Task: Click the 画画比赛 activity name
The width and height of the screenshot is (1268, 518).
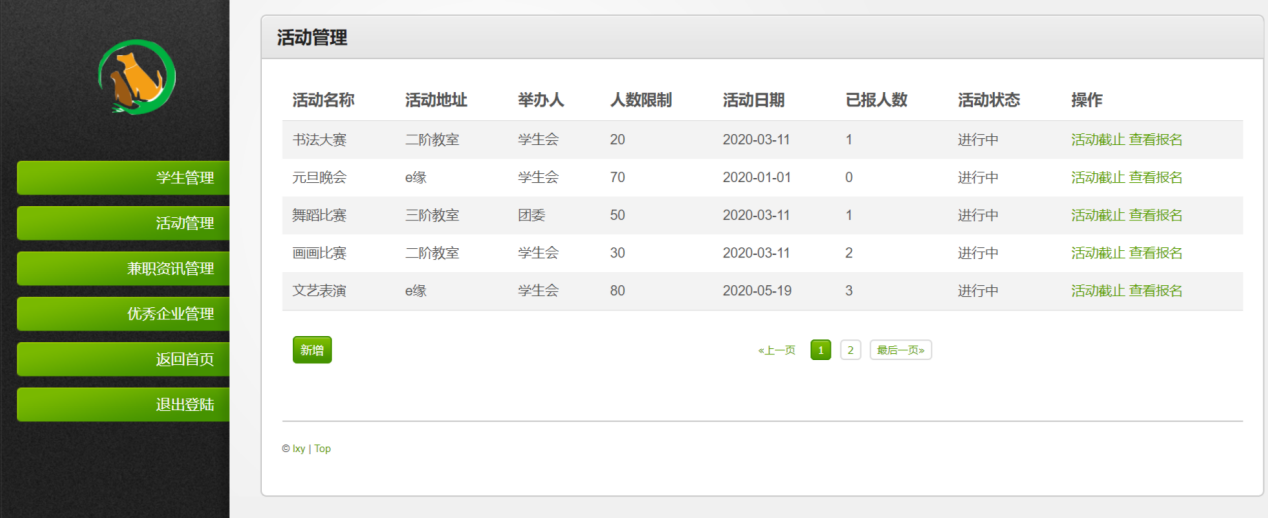Action: (x=319, y=253)
